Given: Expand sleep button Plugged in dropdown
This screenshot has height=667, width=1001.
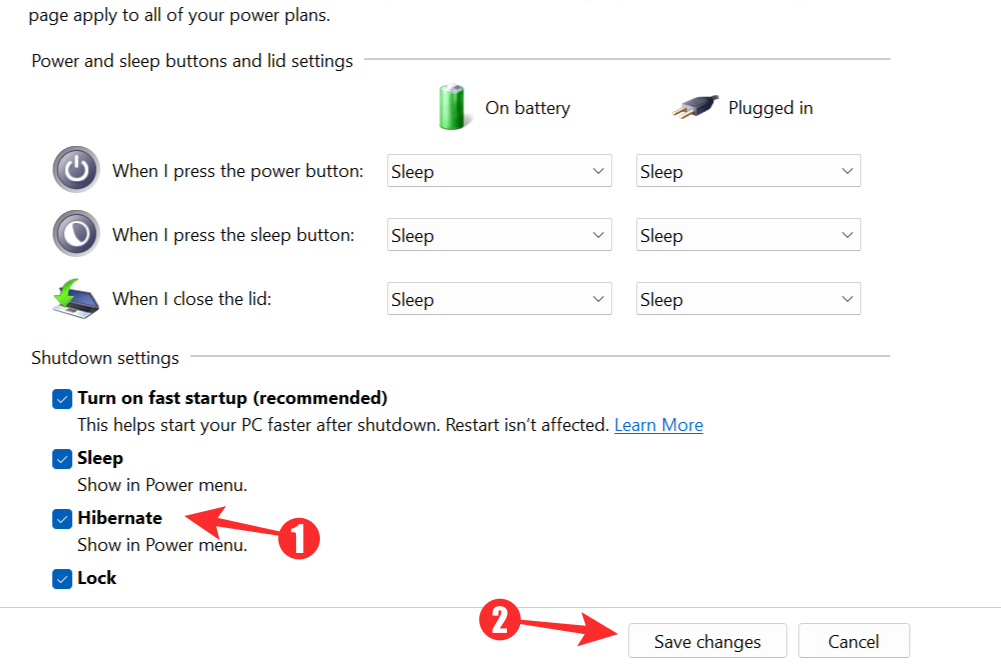Looking at the screenshot, I should pyautogui.click(x=748, y=235).
